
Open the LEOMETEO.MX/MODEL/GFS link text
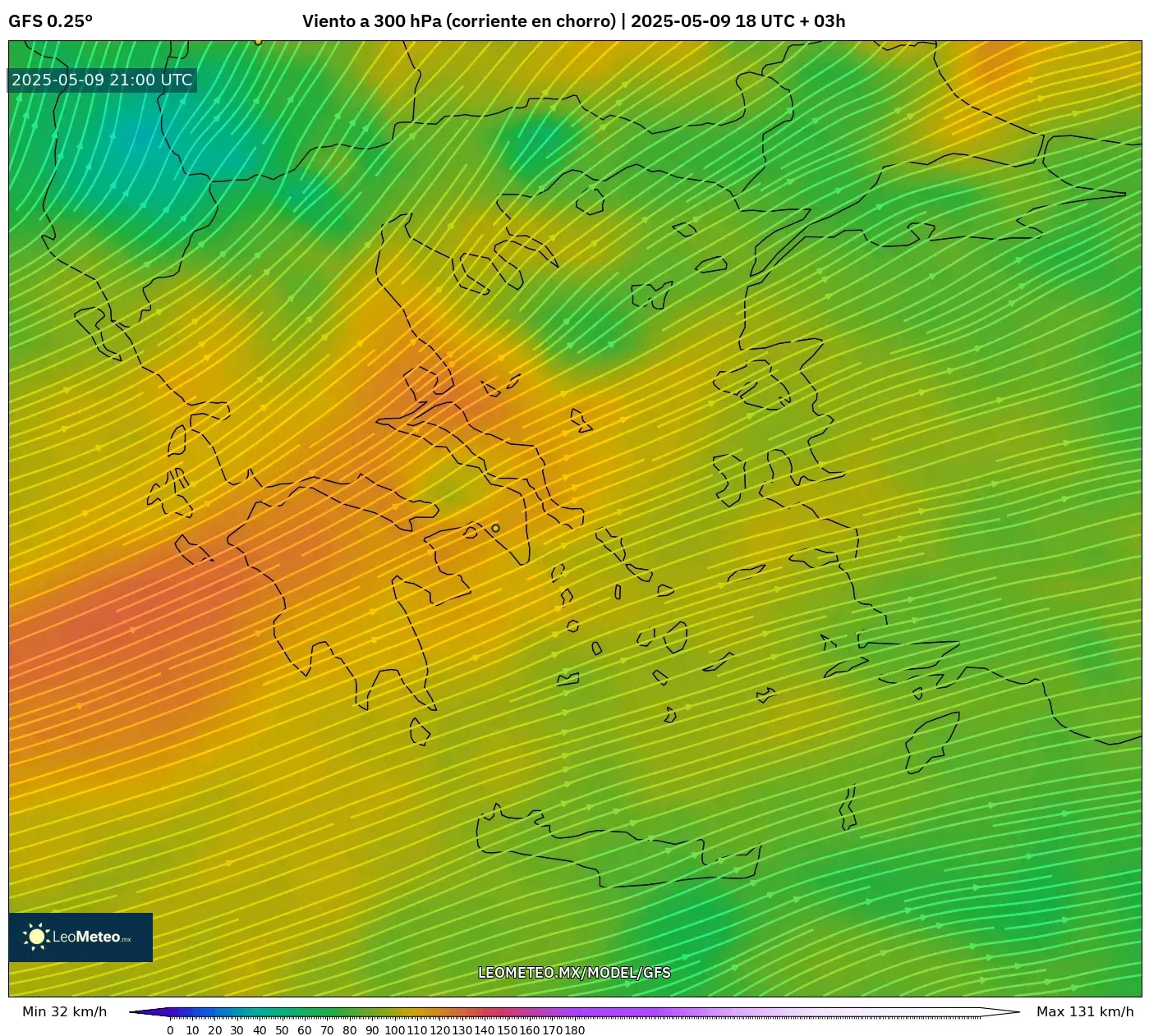(574, 973)
